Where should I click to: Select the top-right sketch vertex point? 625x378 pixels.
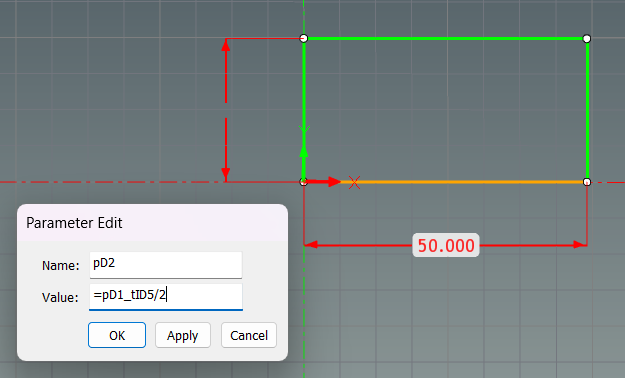(x=587, y=38)
